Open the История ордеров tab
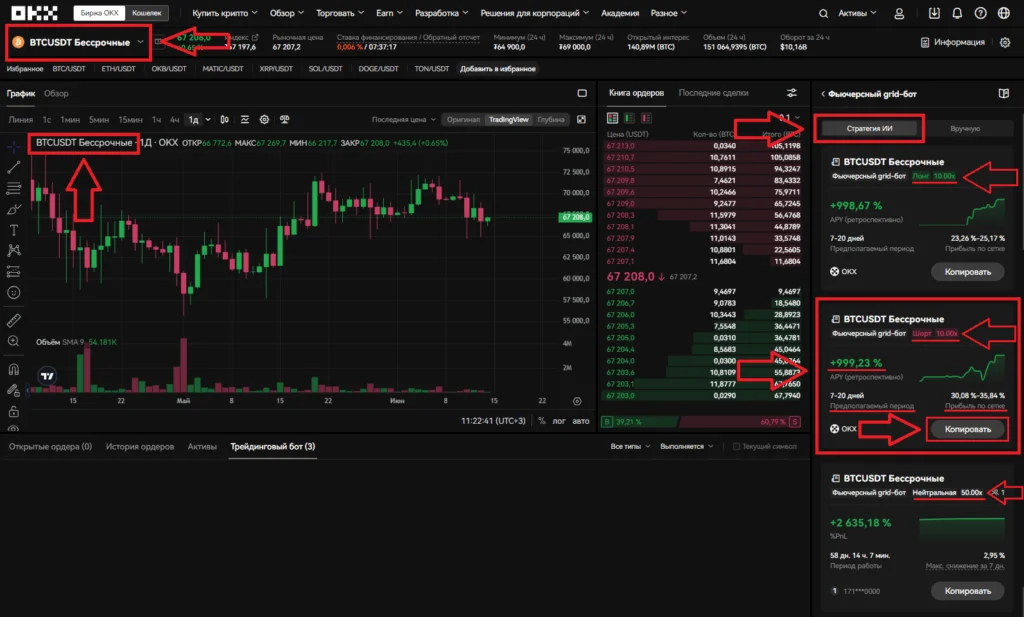The image size is (1024, 617). tap(140, 447)
